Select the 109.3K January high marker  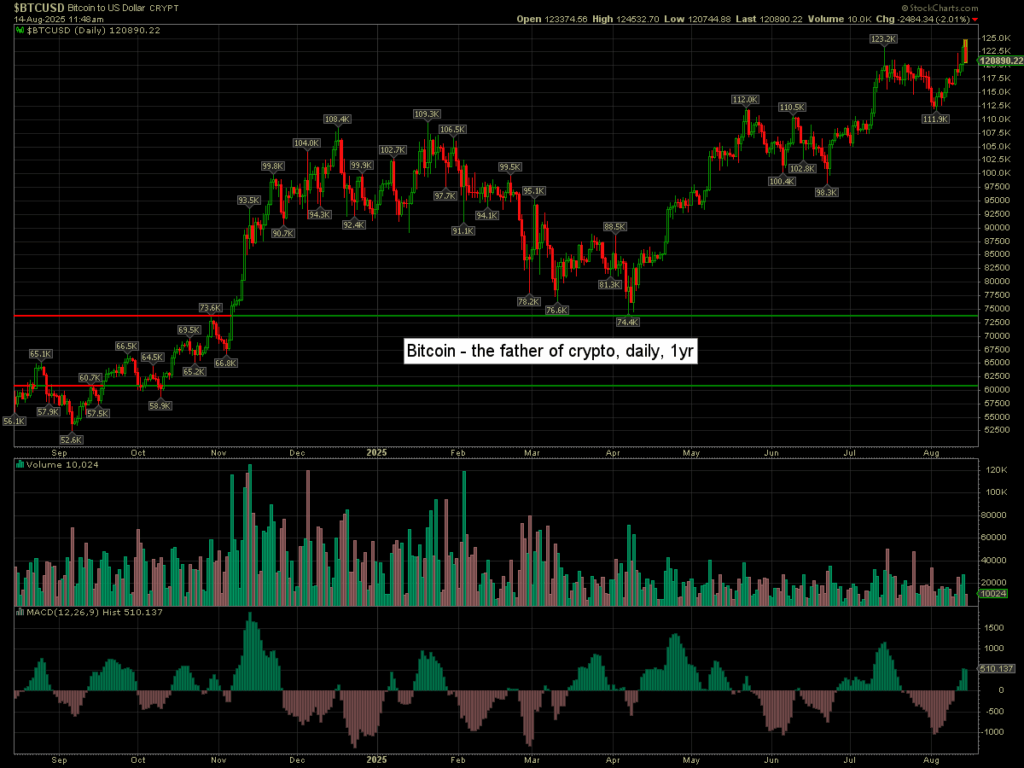click(426, 114)
